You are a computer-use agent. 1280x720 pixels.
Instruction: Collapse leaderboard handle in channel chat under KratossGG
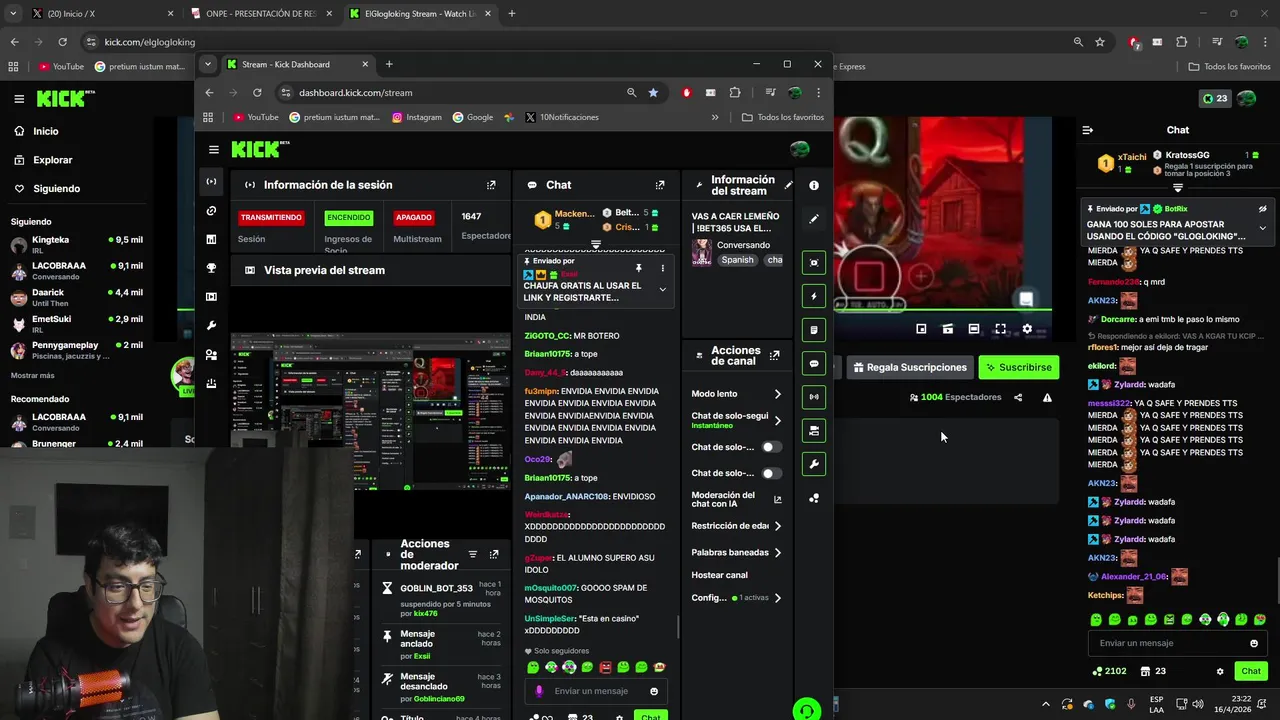coord(1178,188)
